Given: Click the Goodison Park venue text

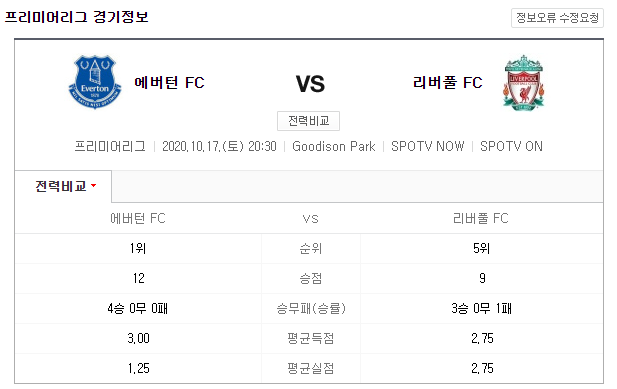Looking at the screenshot, I should tap(334, 146).
